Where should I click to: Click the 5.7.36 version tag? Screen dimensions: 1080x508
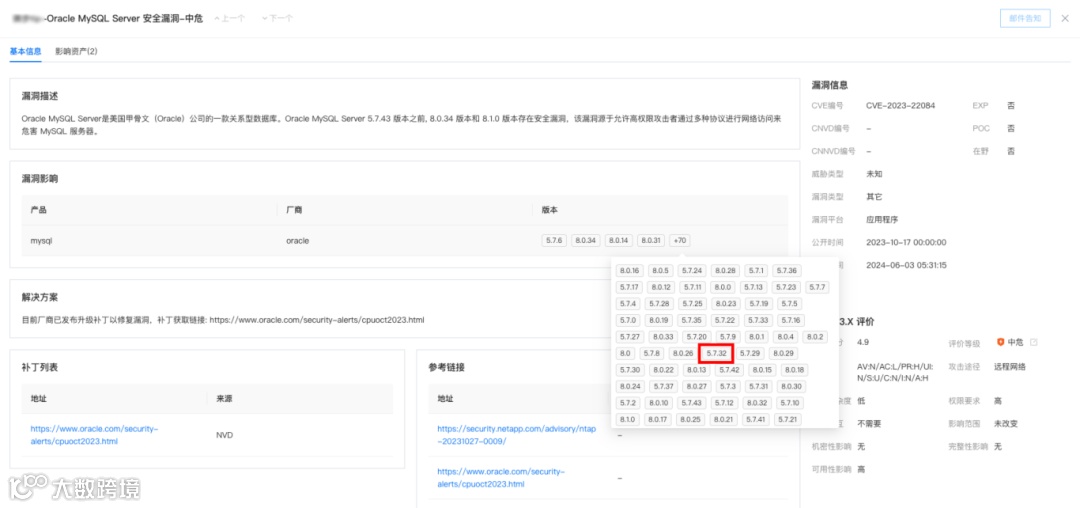coord(786,271)
